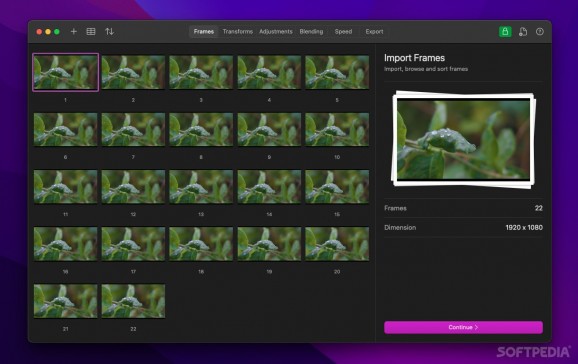Open the extensions puzzle icon

tap(523, 32)
